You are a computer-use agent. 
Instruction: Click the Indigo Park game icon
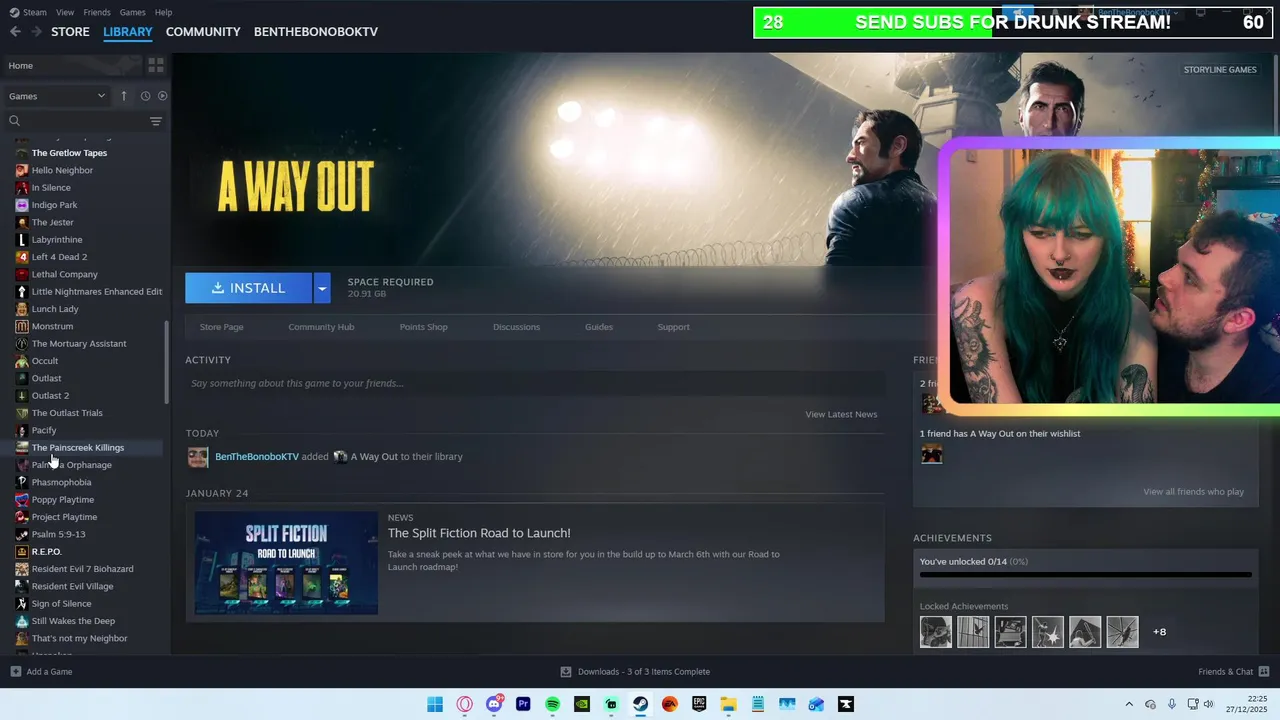(22, 205)
